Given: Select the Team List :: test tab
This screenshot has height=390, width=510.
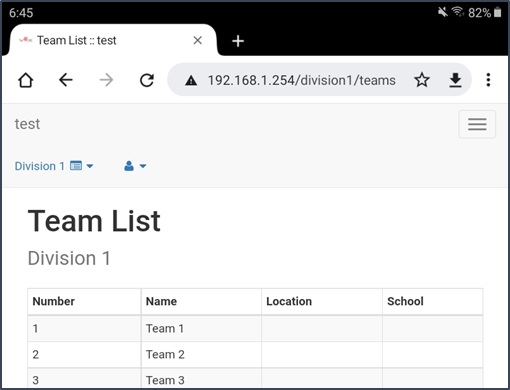Looking at the screenshot, I should pos(113,40).
